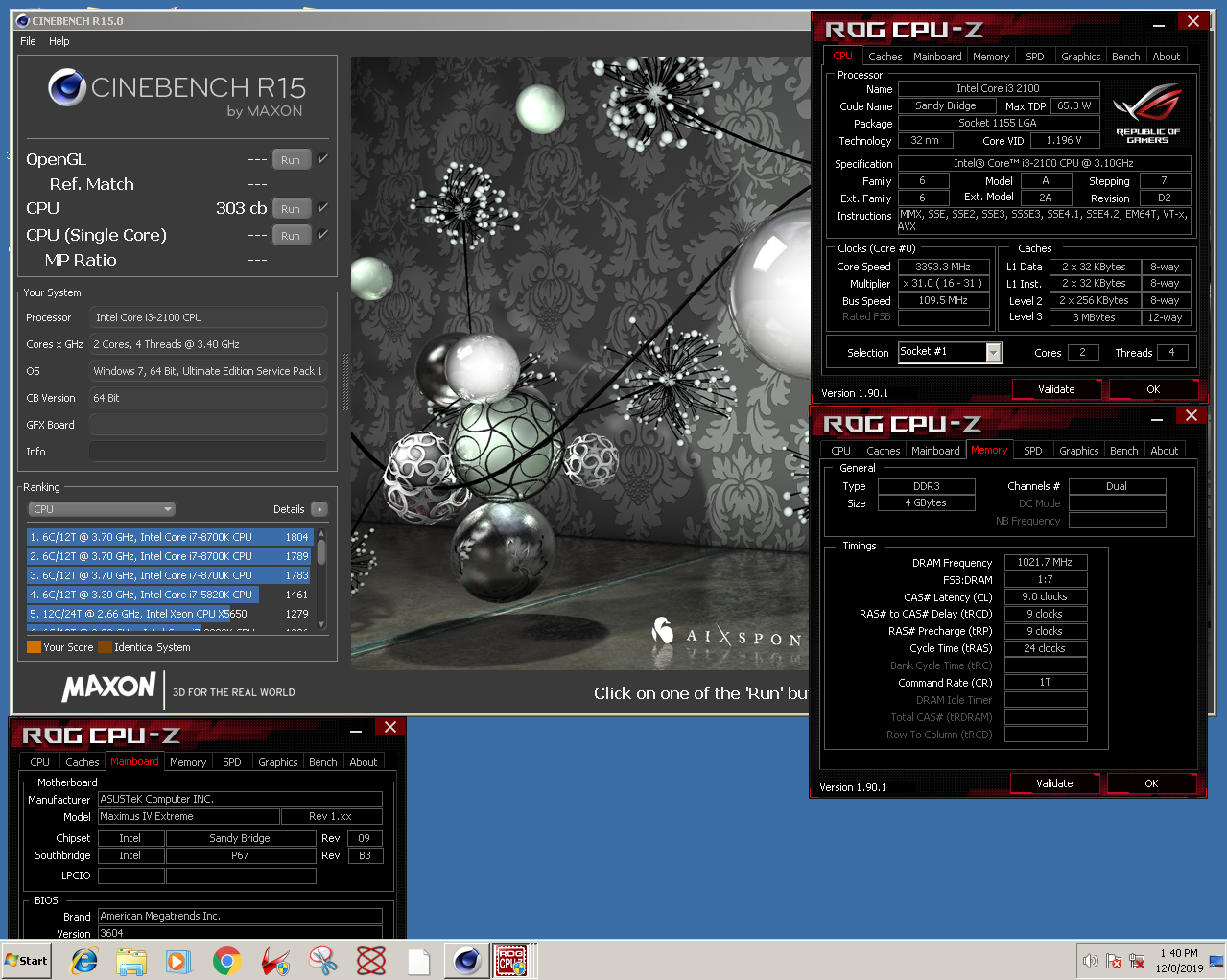
Task: Open Windows Explorer folder icon in taskbar
Action: click(x=131, y=961)
